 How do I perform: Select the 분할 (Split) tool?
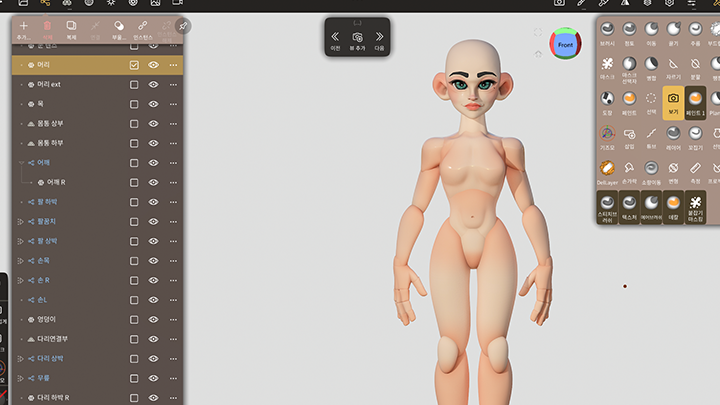(695, 68)
